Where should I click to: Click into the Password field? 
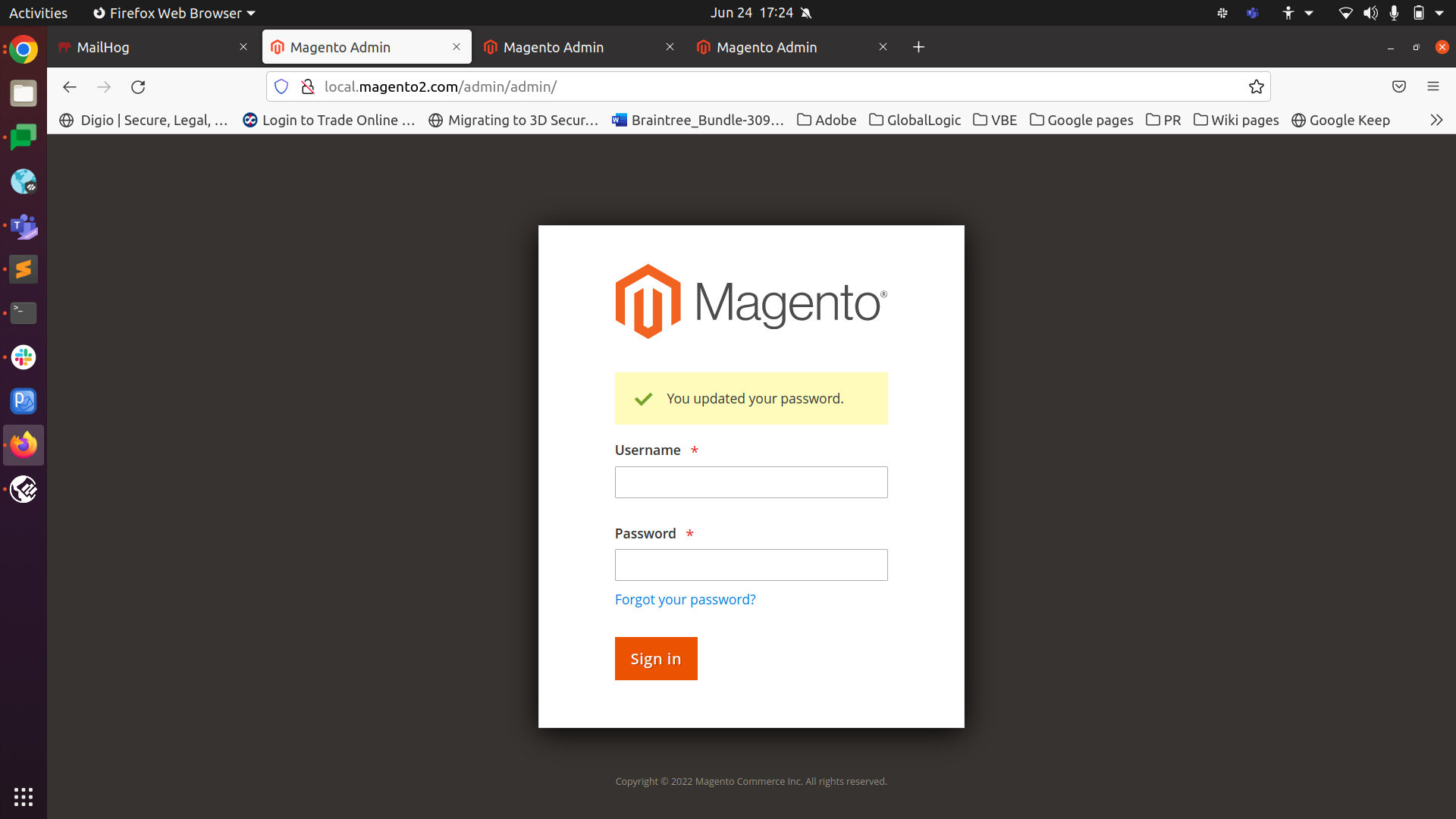pyautogui.click(x=751, y=565)
